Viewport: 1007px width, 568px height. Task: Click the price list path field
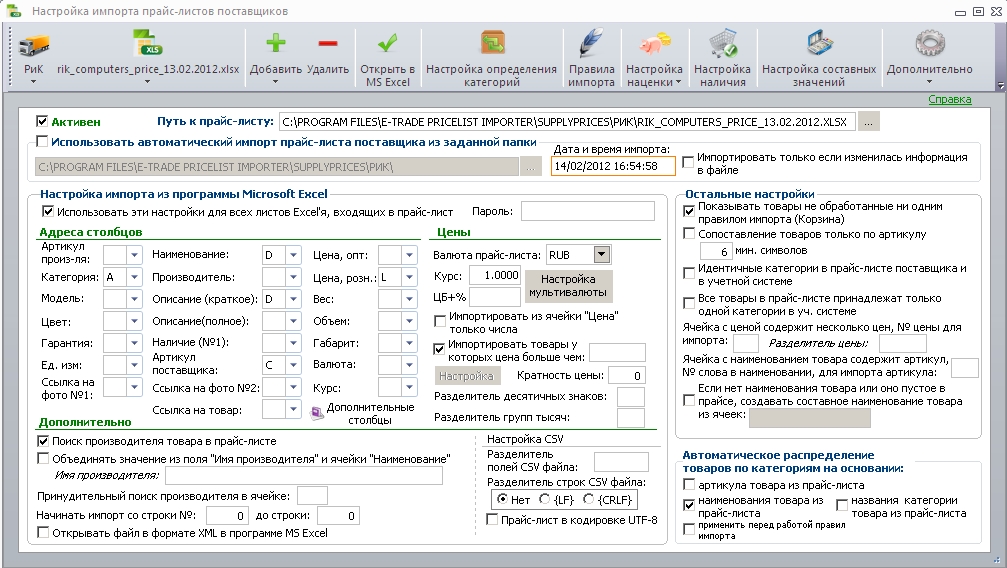pos(567,121)
